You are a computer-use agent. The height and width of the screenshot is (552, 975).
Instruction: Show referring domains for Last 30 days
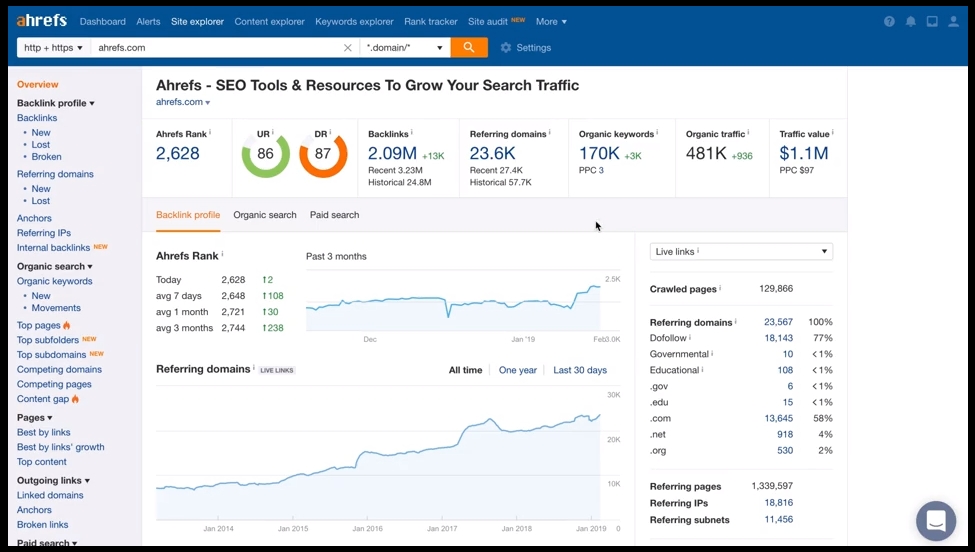tap(580, 370)
